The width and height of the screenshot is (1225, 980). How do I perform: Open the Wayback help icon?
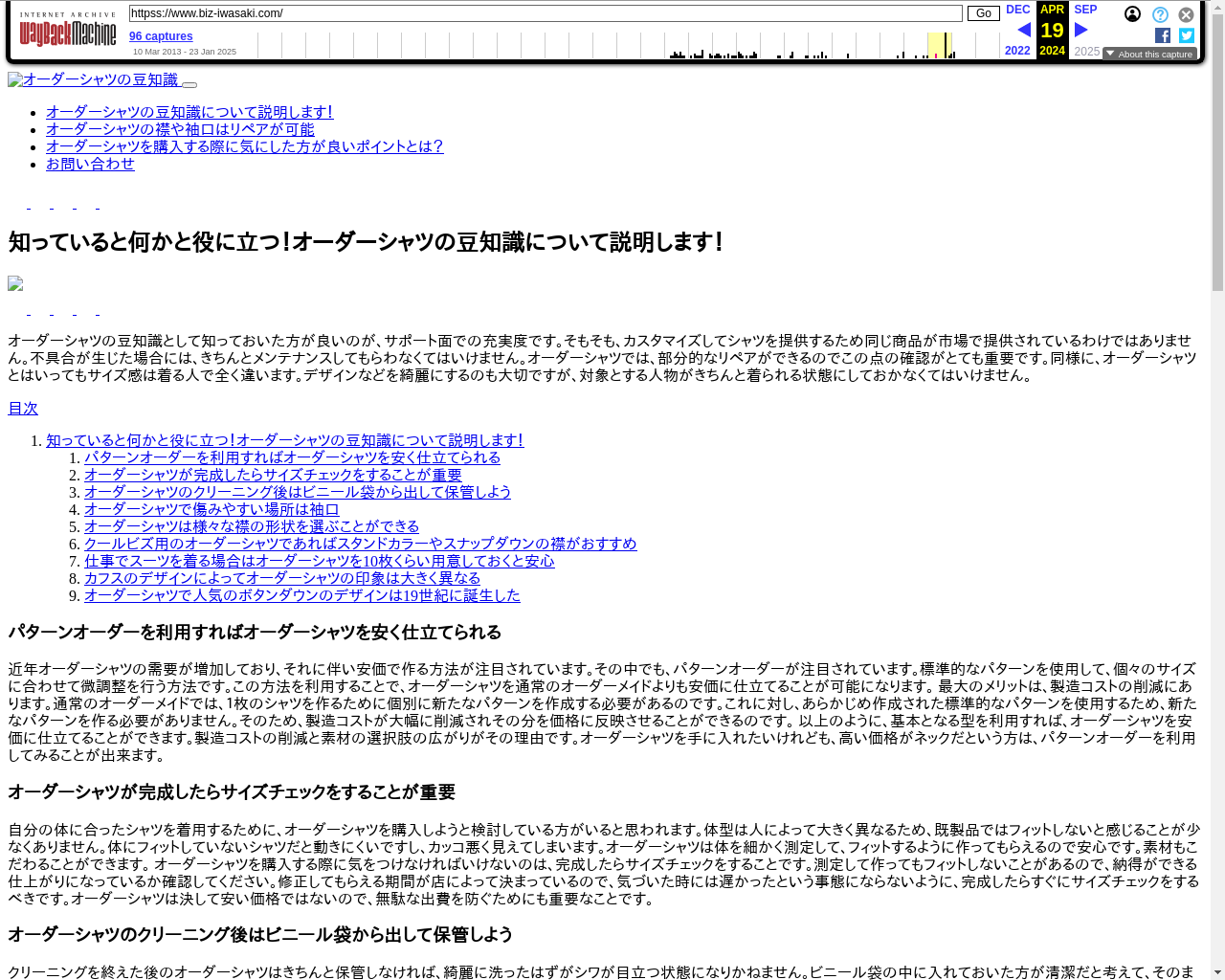click(x=1160, y=15)
